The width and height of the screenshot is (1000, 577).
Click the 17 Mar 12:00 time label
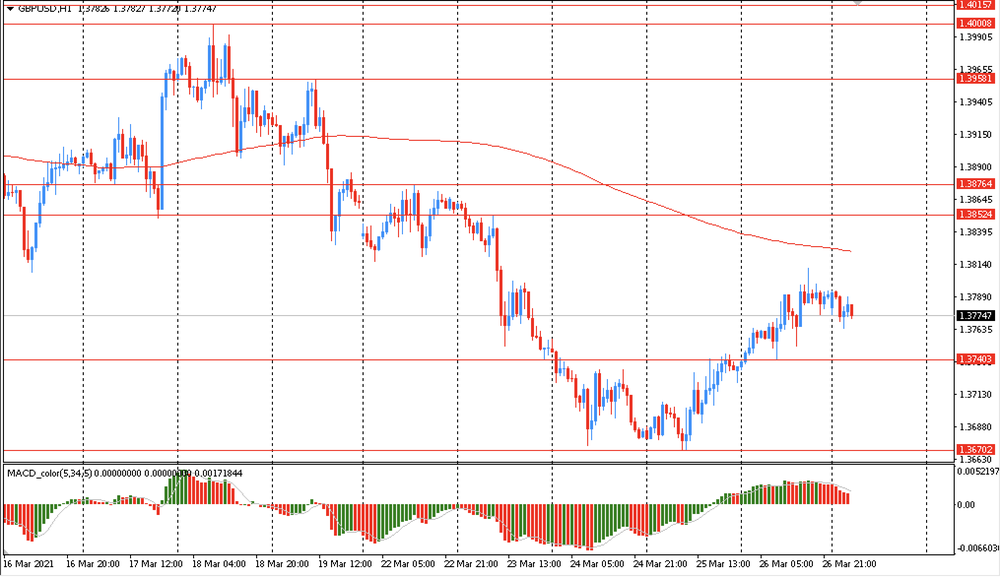point(156,564)
